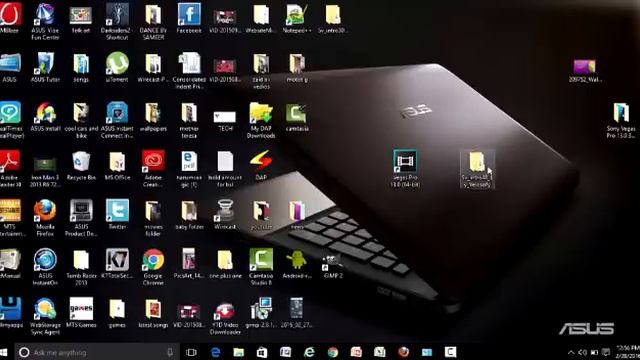Open the taskbar clock and calendar
The width and height of the screenshot is (640, 360).
pos(628,352)
